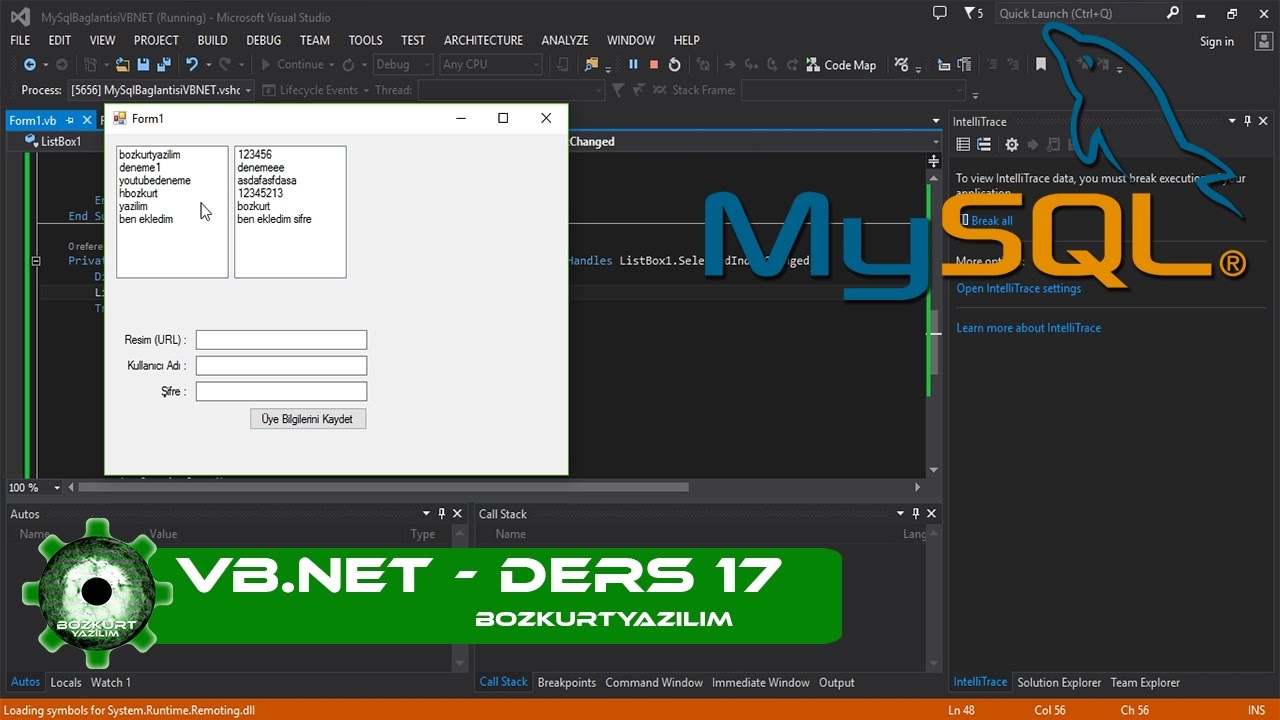Open the Process selection dropdown
This screenshot has width=1280, height=720.
click(x=160, y=90)
